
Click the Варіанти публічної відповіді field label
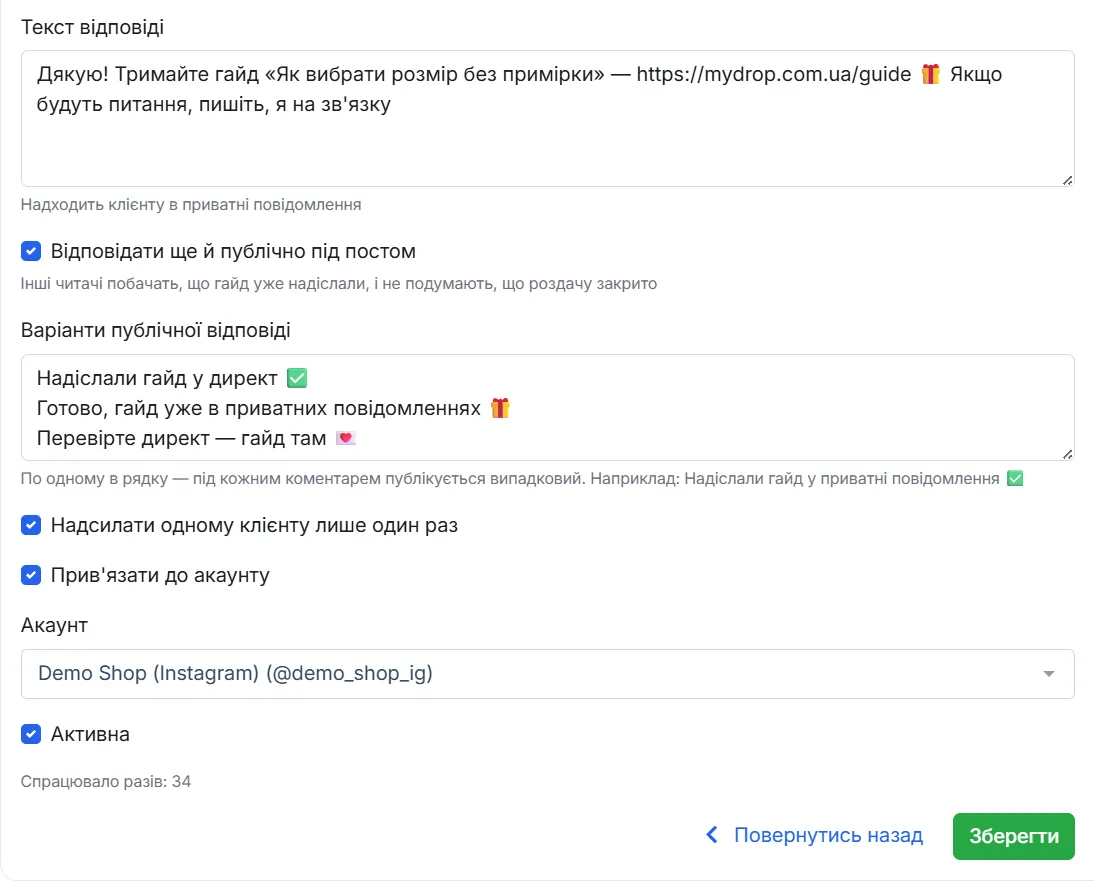pyautogui.click(x=156, y=330)
